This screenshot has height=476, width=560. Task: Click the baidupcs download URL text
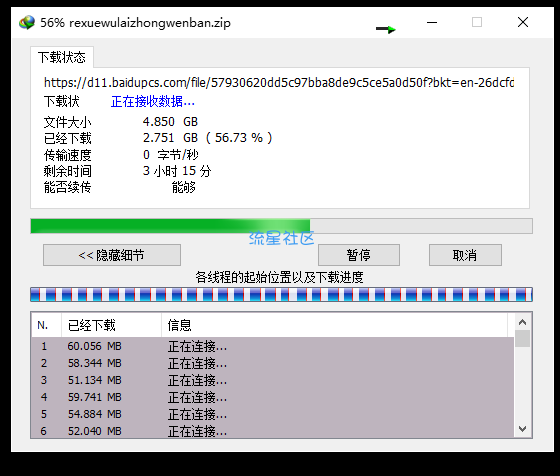click(x=279, y=83)
